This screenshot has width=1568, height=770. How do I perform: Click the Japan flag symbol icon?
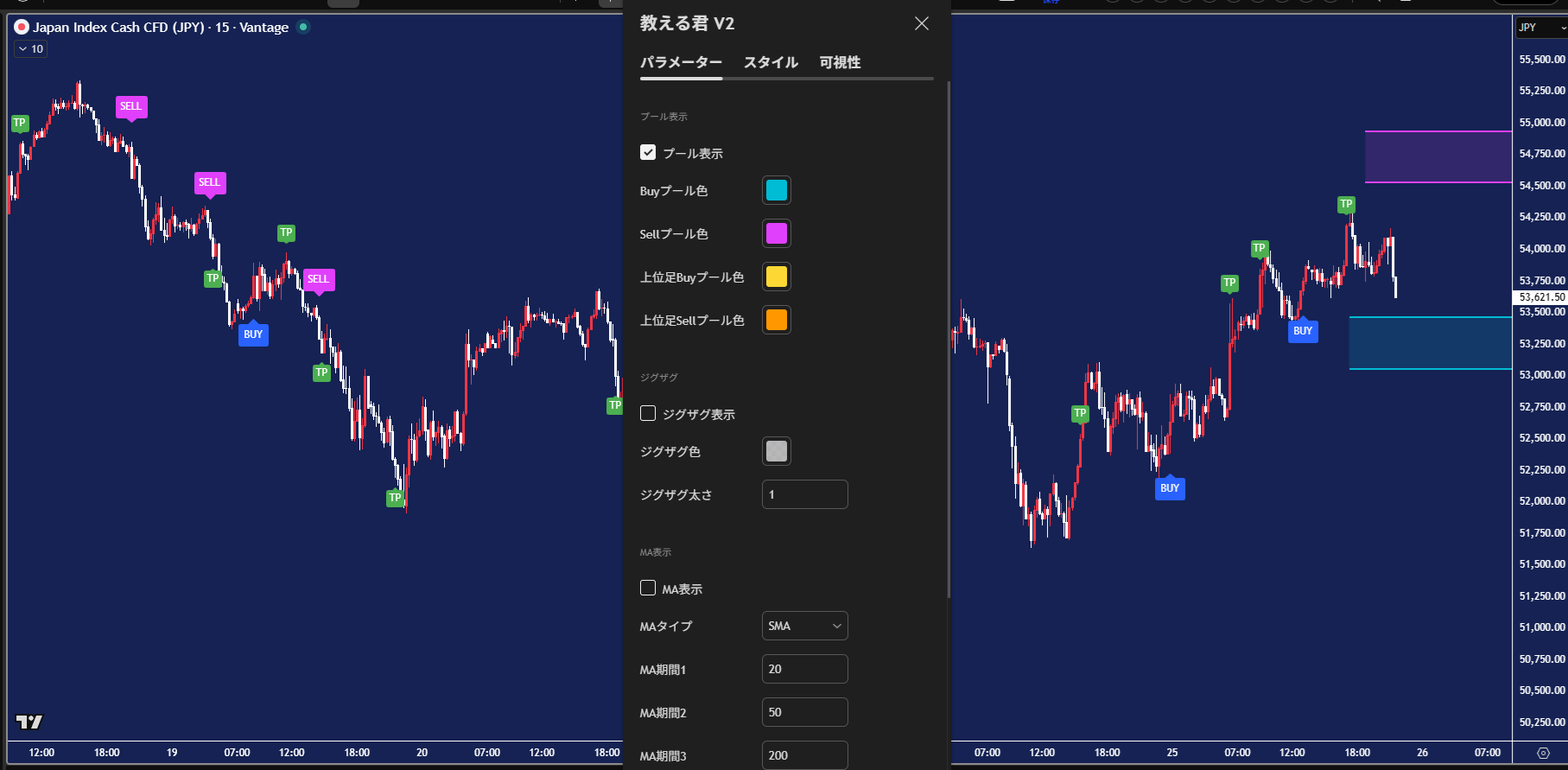pos(22,27)
